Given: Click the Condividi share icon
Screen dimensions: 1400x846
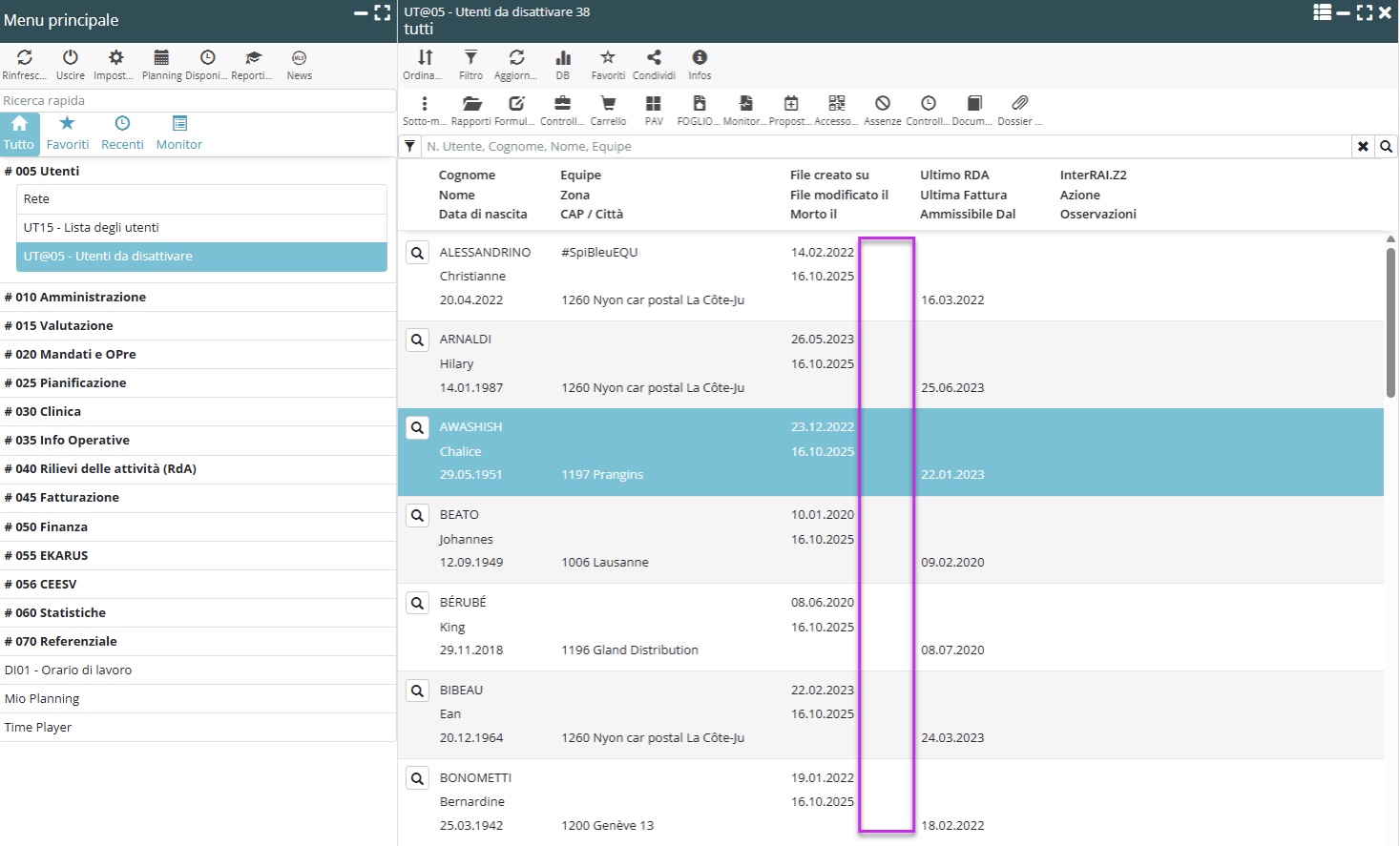Looking at the screenshot, I should tap(654, 58).
